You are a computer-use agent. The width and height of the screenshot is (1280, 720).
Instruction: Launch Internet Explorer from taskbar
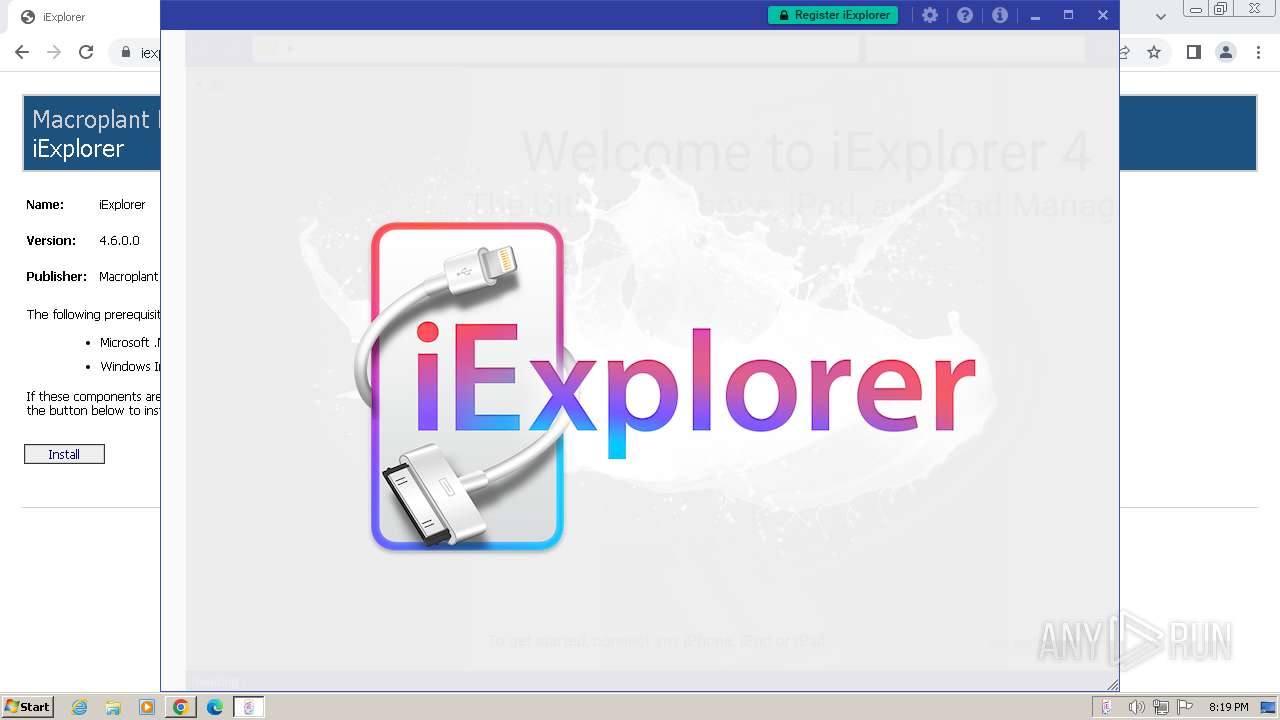pyautogui.click(x=79, y=707)
